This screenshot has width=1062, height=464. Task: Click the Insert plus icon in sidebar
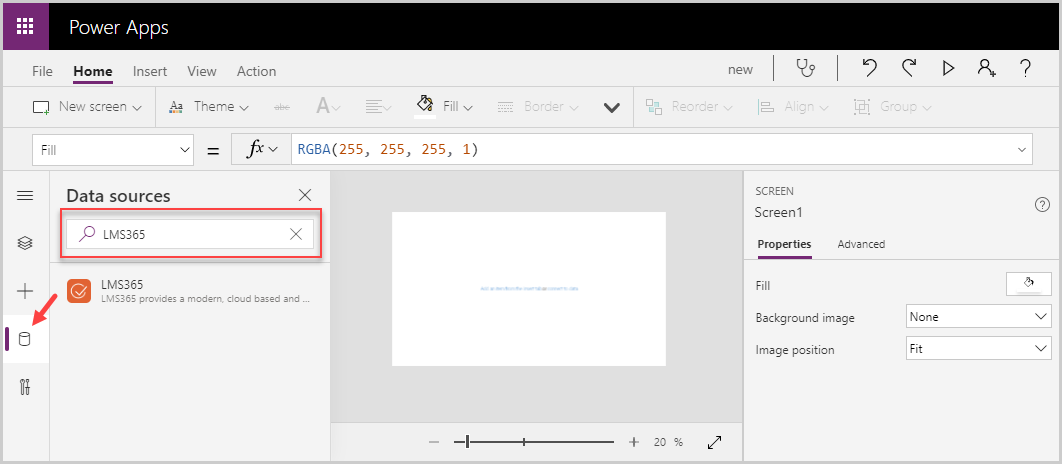(25, 291)
